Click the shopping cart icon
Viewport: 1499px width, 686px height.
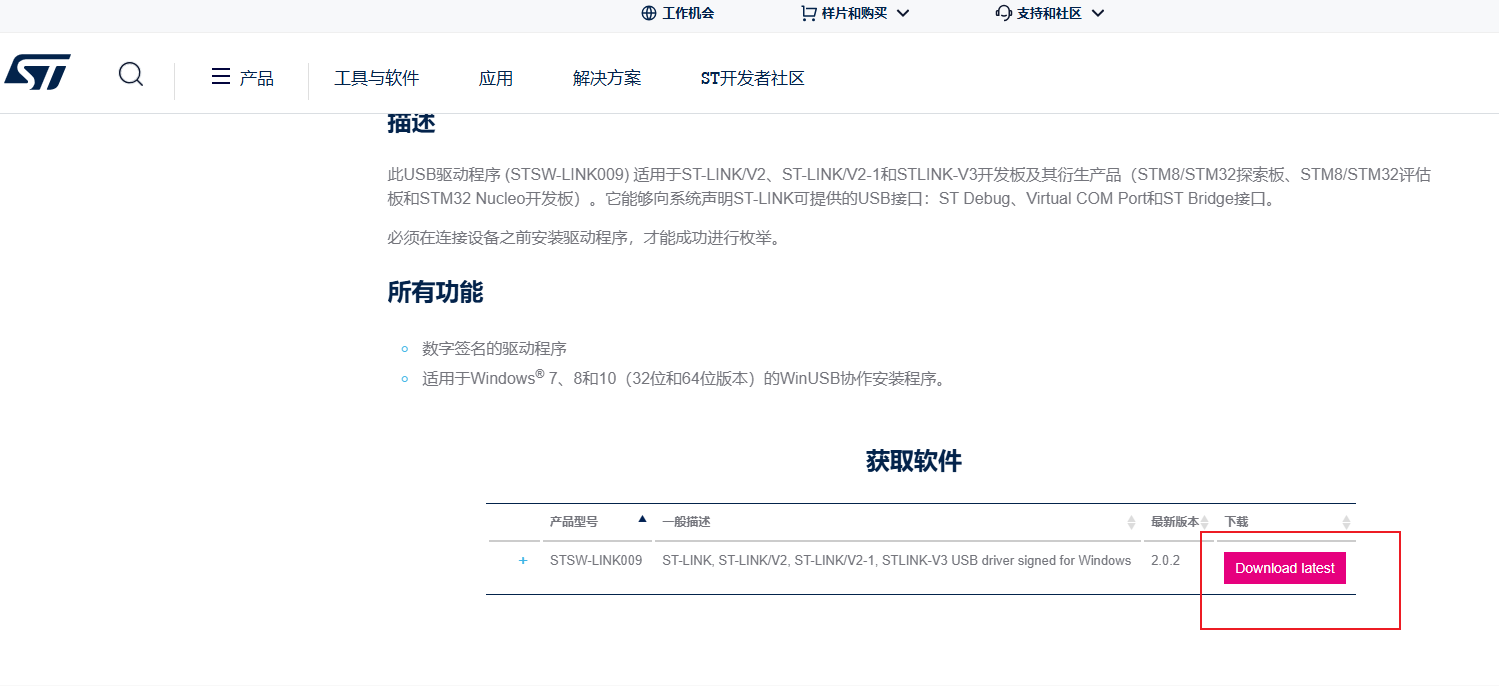pos(808,13)
